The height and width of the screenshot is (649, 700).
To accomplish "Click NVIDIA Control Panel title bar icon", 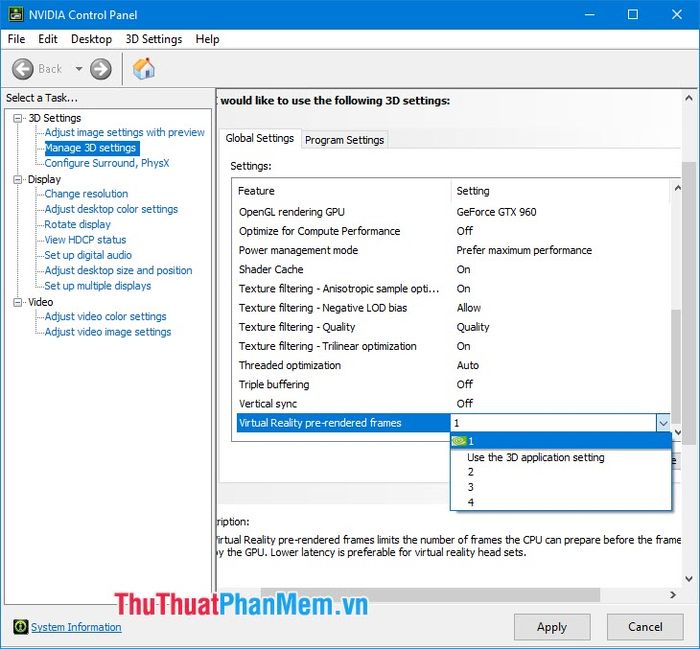I will coord(16,14).
